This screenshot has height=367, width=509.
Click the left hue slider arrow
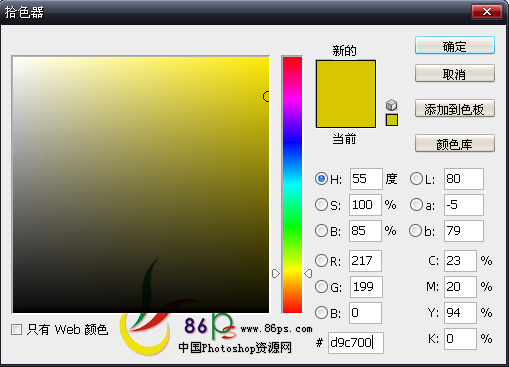point(276,274)
